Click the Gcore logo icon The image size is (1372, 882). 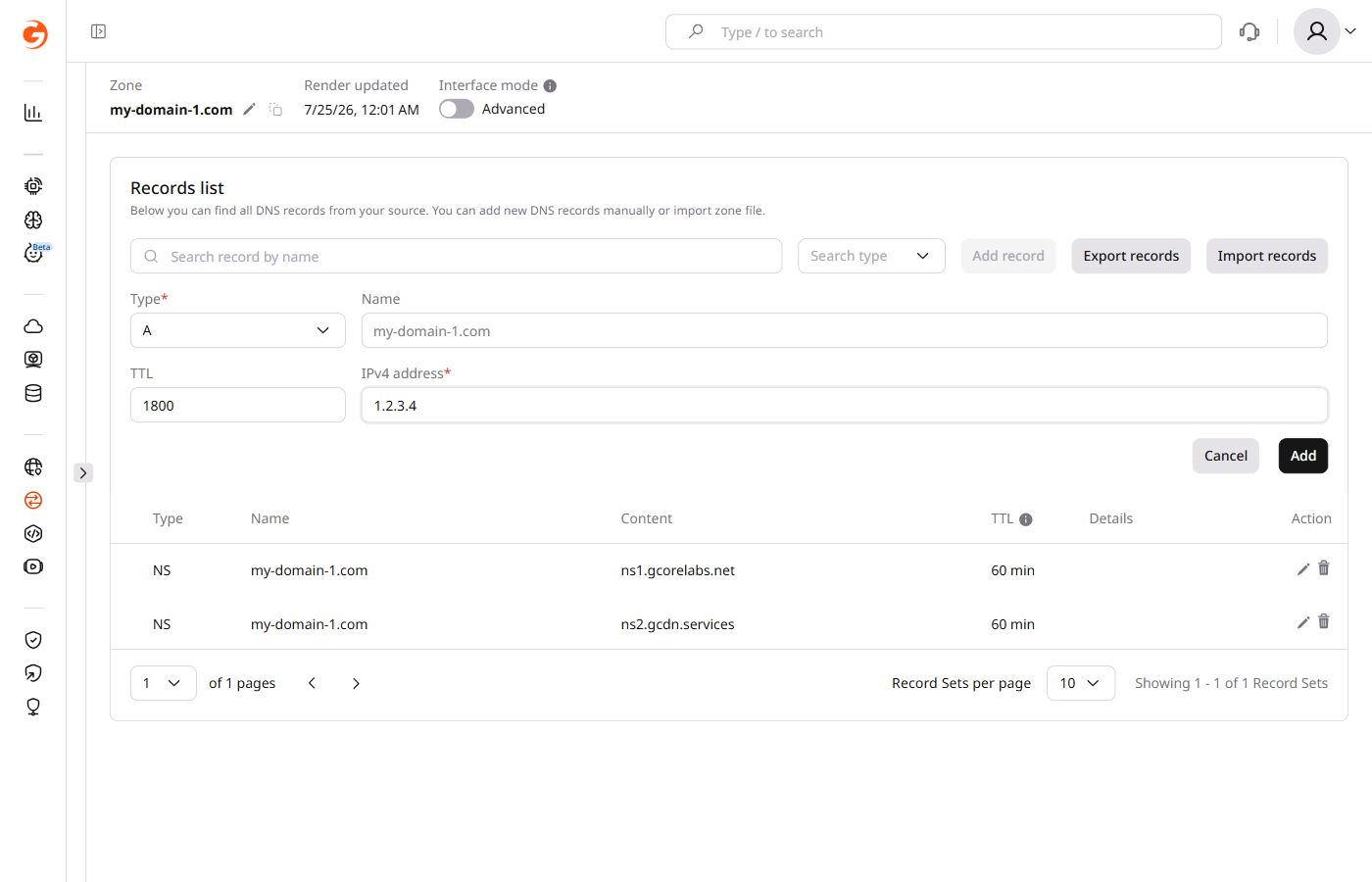click(34, 34)
